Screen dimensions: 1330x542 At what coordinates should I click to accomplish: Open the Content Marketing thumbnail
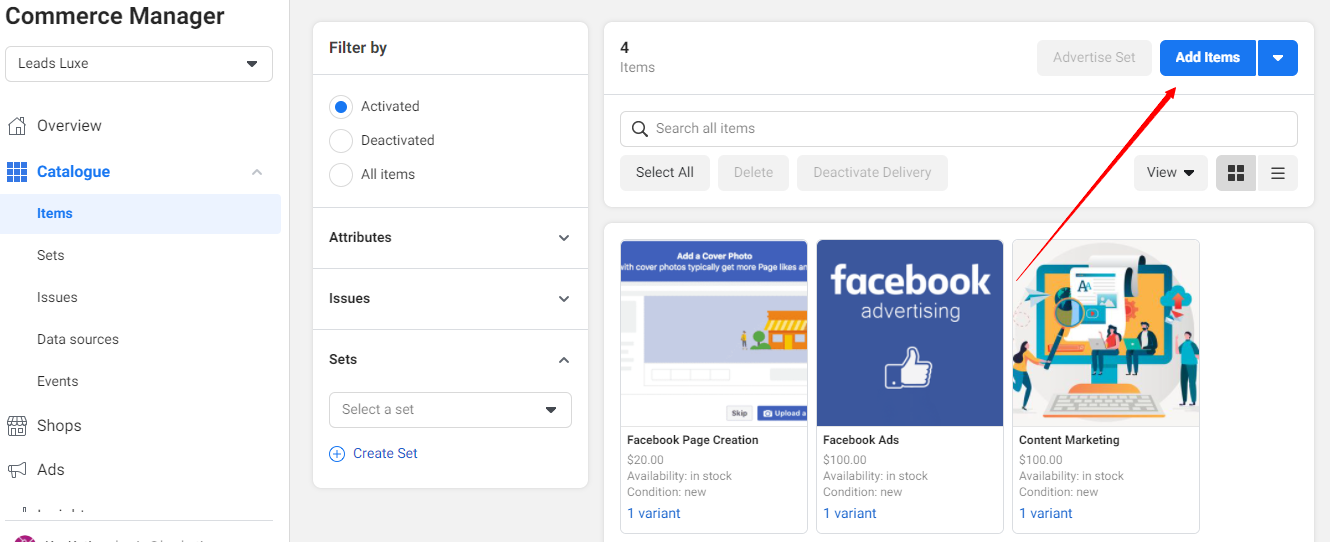1106,333
